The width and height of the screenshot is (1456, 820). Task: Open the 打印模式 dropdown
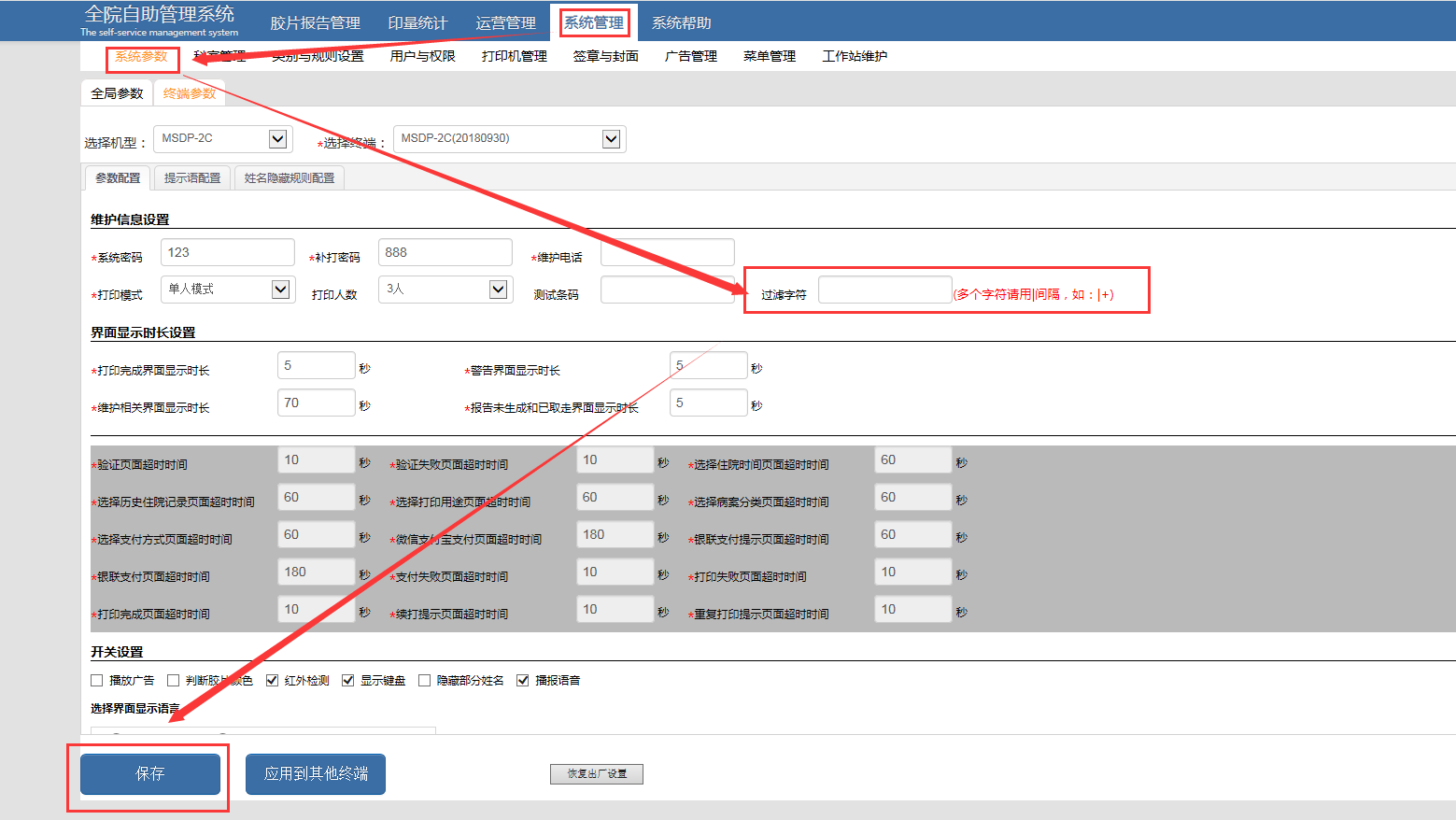[280, 290]
